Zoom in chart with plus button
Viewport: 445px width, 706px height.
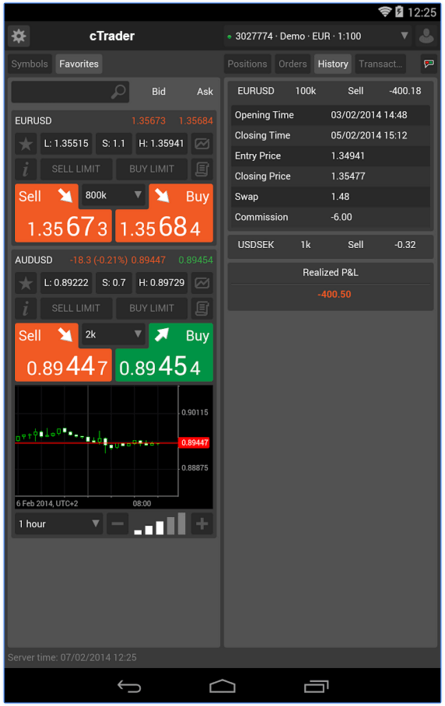tap(202, 524)
